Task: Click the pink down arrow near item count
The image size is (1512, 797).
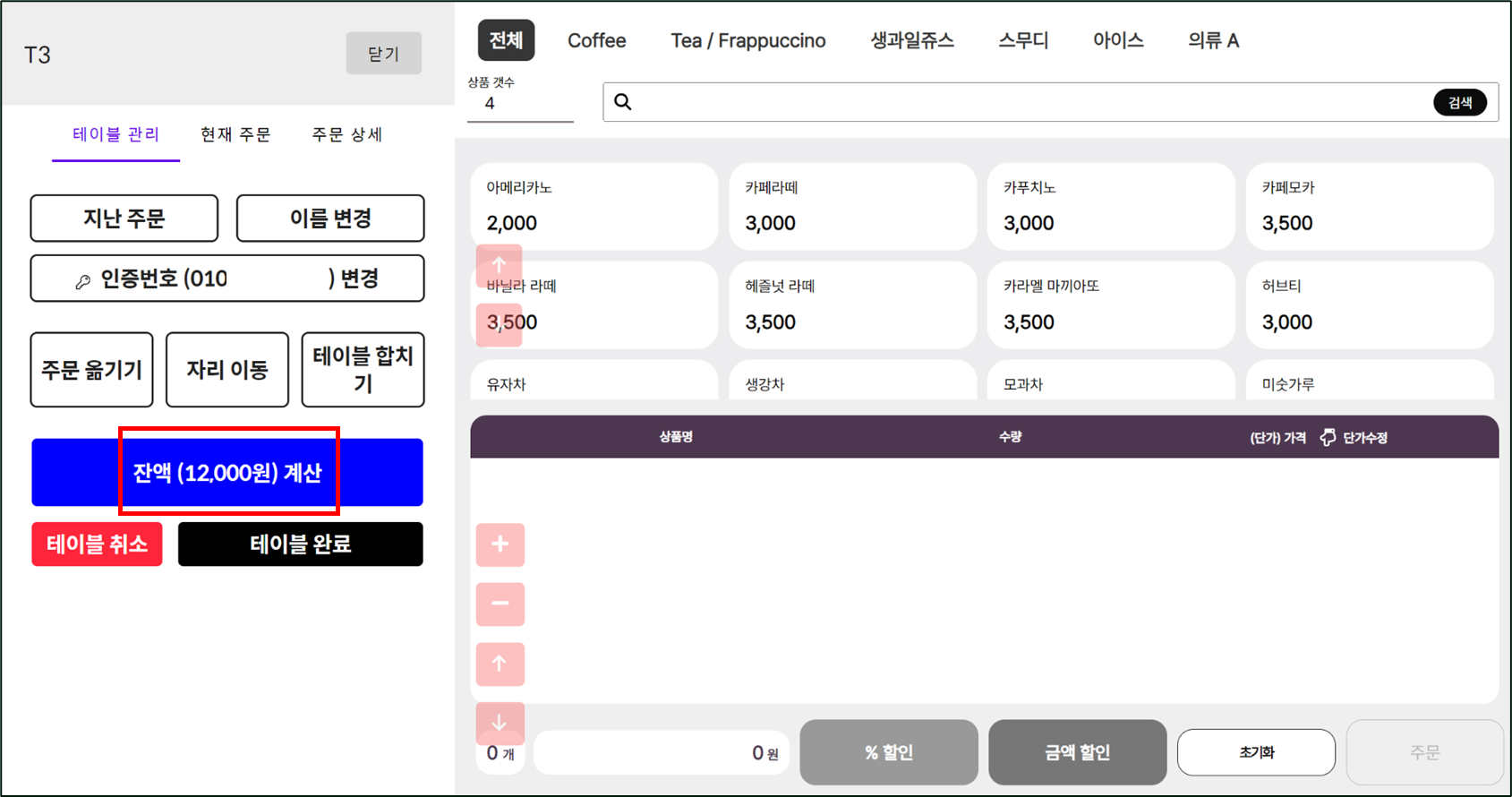Action: 500,721
